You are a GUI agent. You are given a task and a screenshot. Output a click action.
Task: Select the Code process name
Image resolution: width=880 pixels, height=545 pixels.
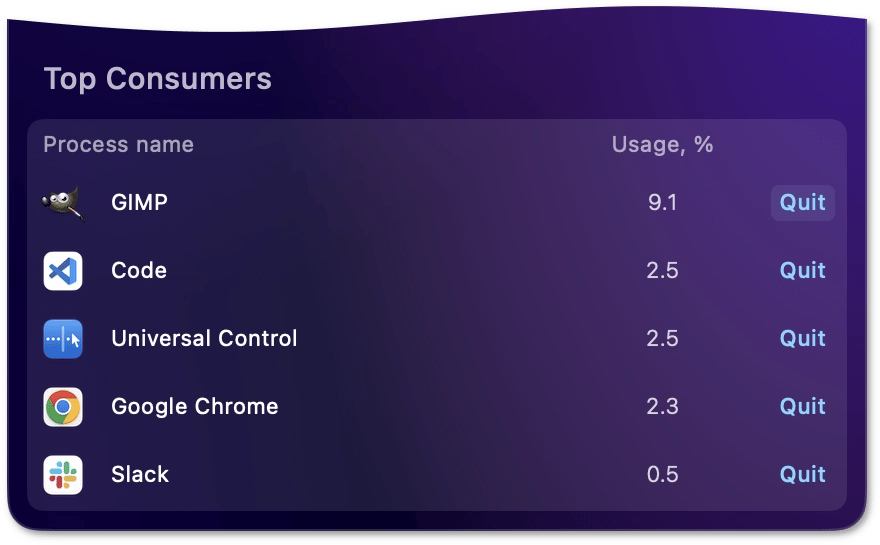pyautogui.click(x=139, y=271)
